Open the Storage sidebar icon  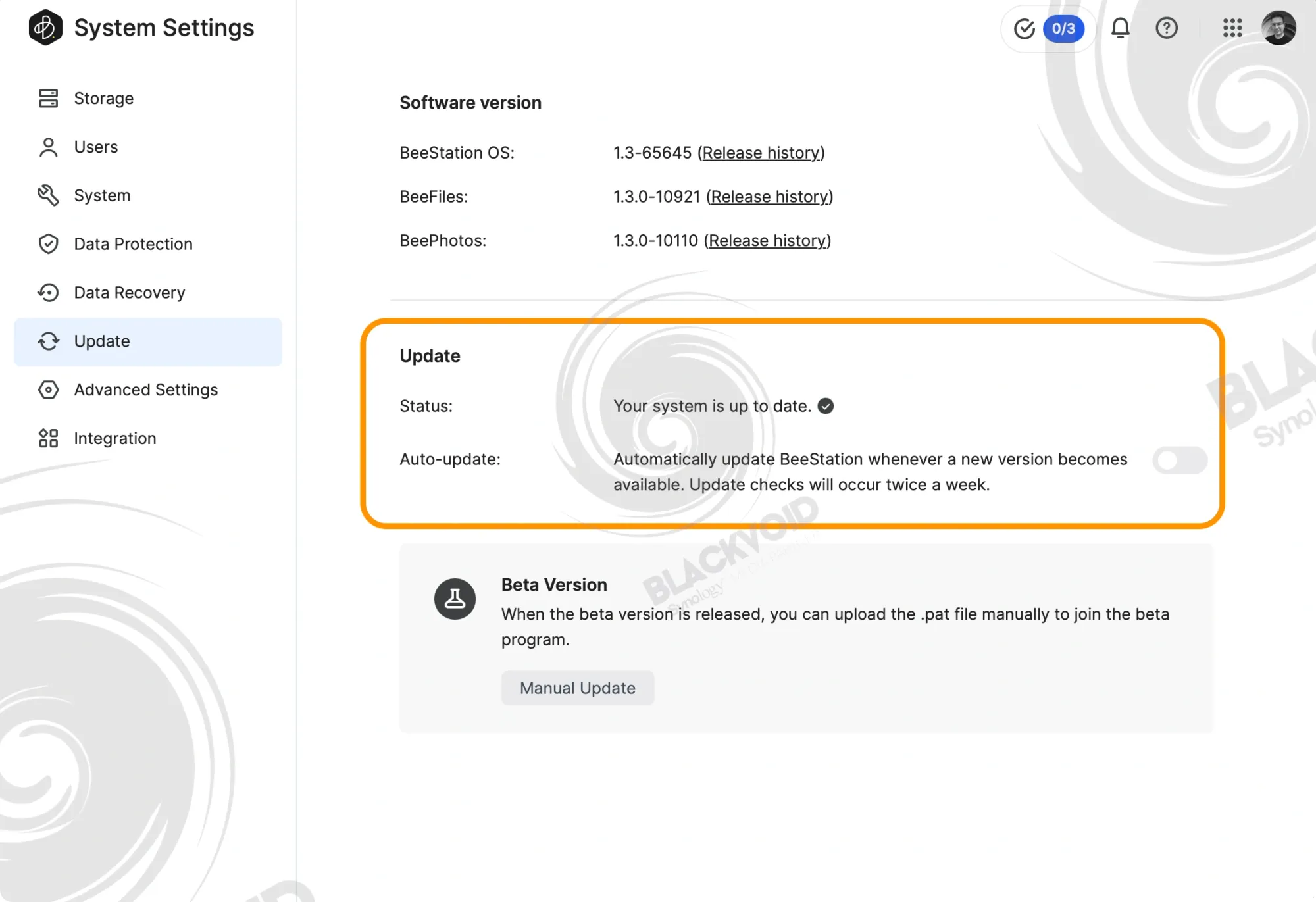(48, 98)
